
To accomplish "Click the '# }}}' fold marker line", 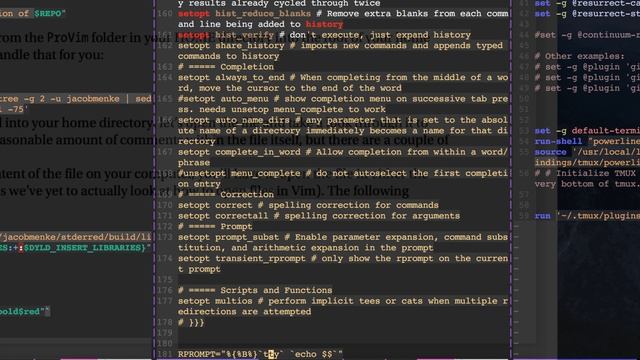I will 191,322.
